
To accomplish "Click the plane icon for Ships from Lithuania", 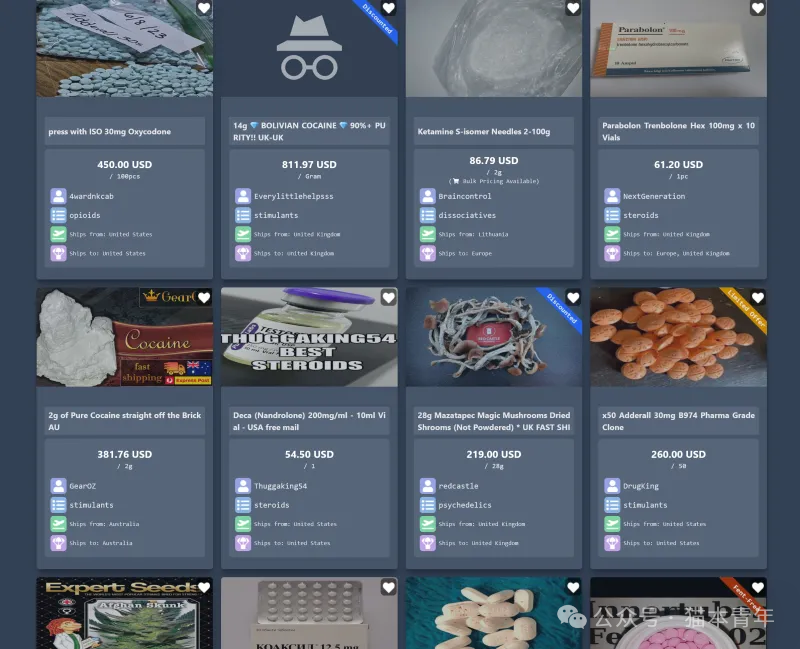I will [428, 234].
